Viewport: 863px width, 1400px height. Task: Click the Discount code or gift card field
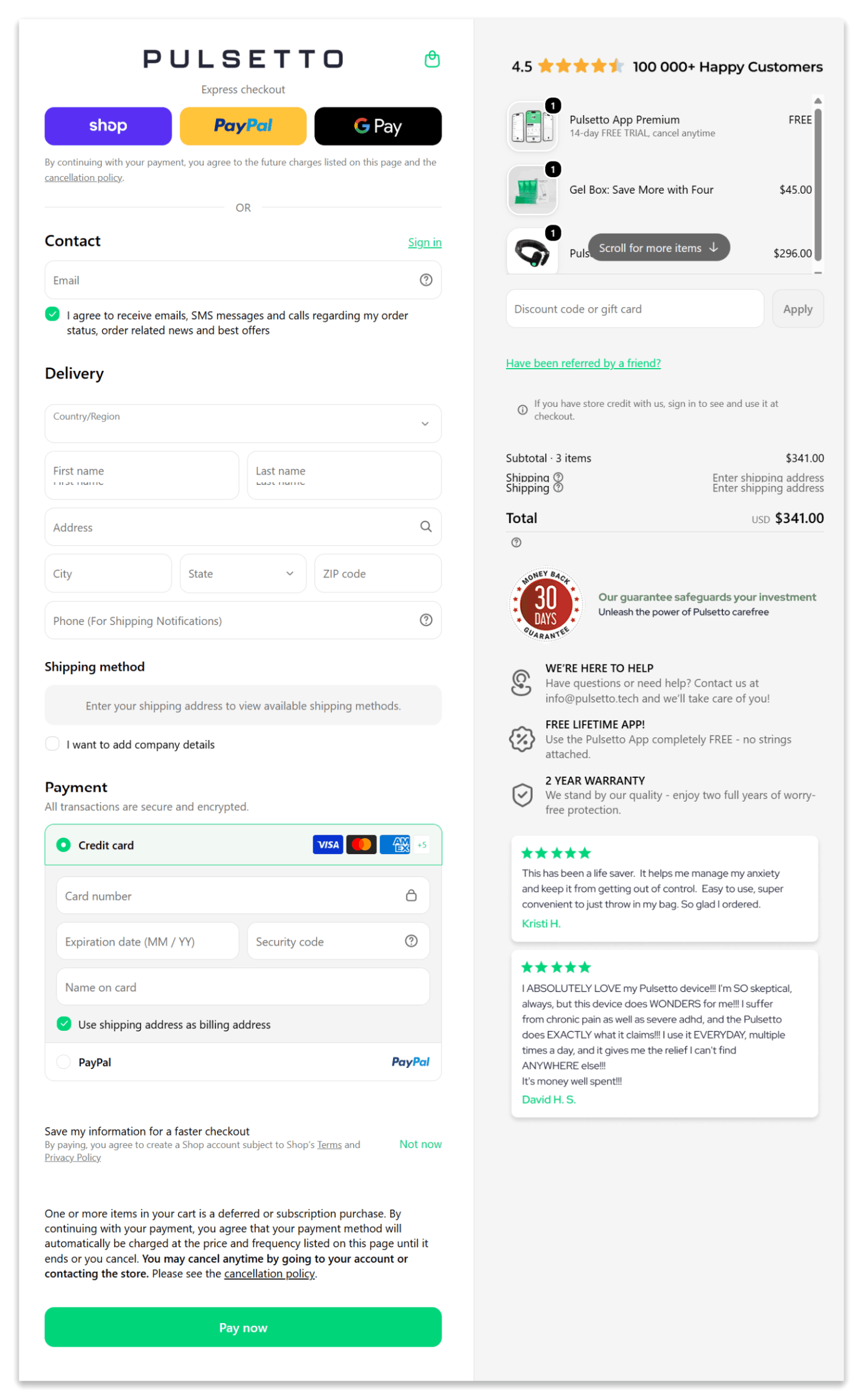[635, 309]
